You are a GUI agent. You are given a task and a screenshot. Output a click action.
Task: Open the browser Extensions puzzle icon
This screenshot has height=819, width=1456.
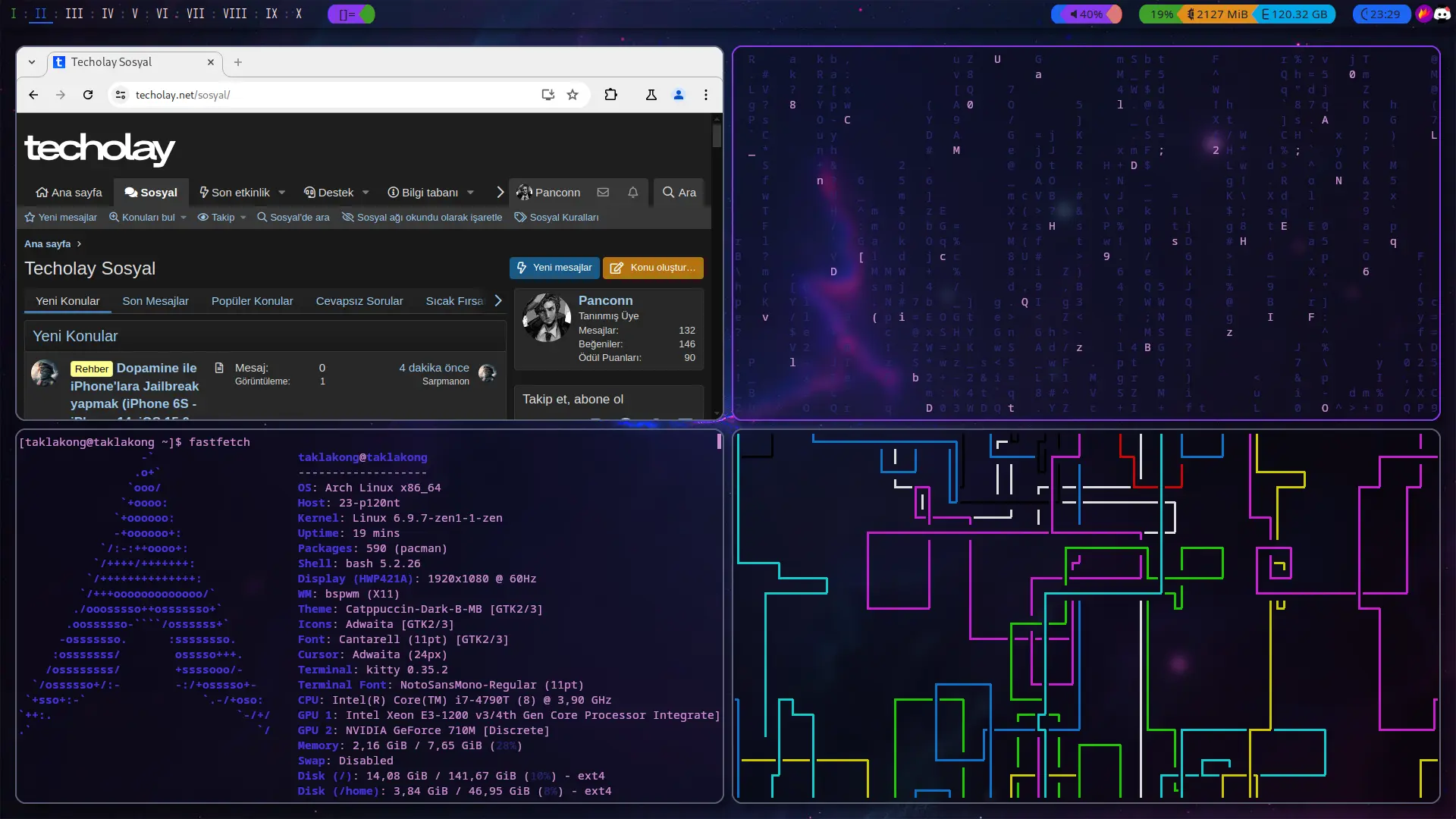point(611,95)
